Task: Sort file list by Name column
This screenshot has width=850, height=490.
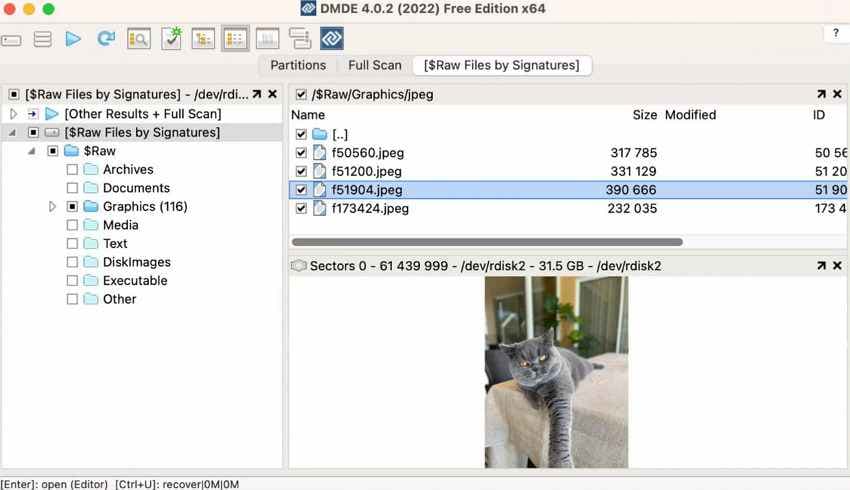Action: coord(308,115)
